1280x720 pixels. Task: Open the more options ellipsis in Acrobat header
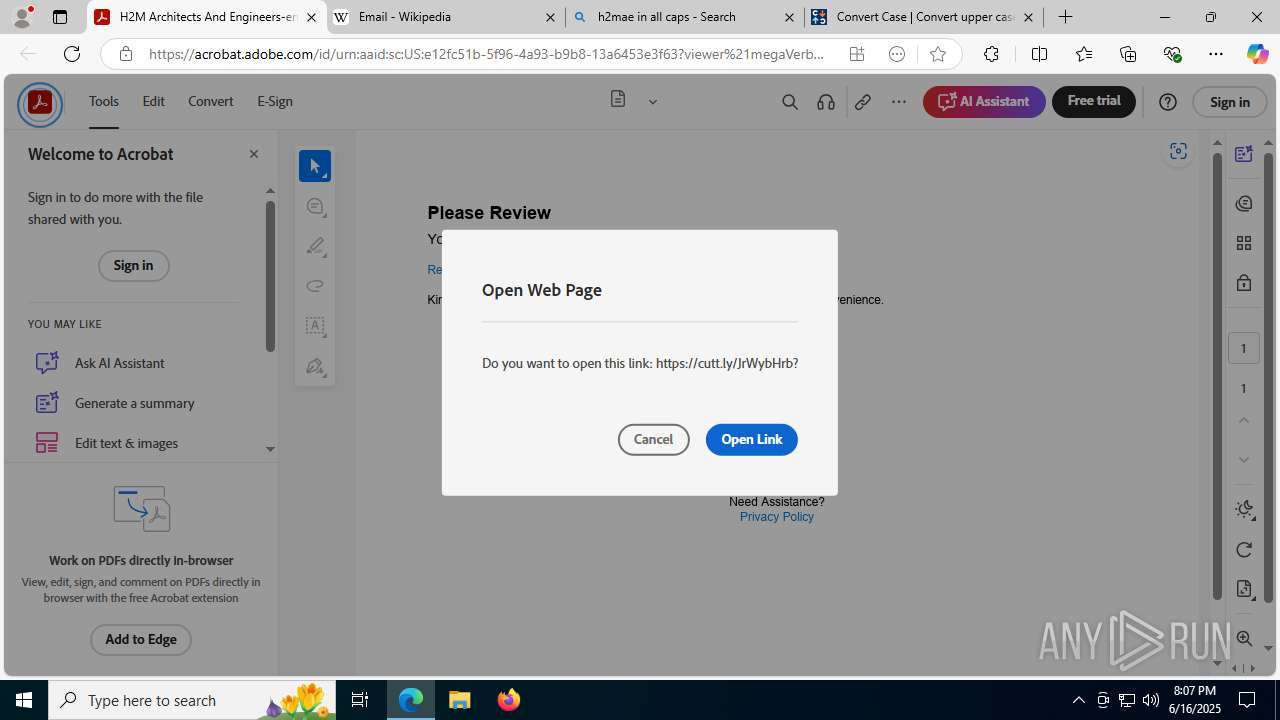(899, 102)
